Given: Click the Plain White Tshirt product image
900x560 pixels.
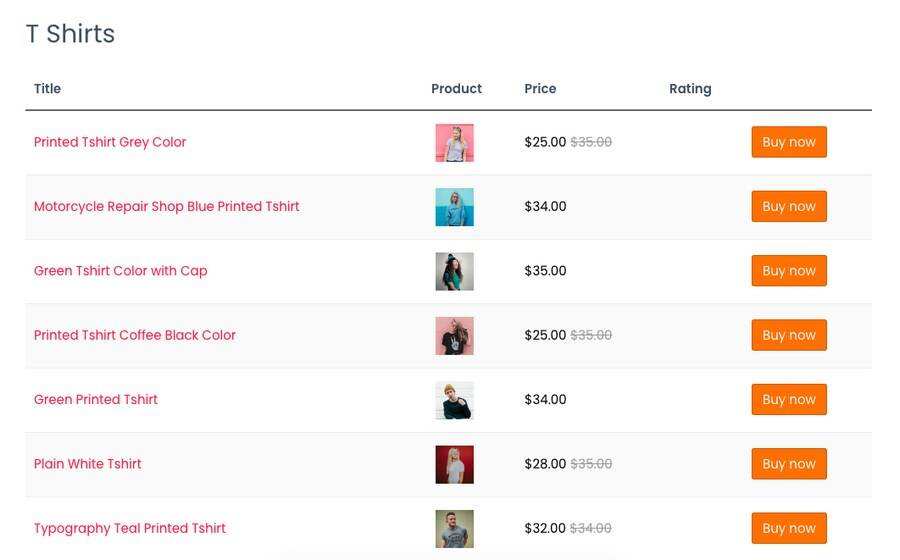Looking at the screenshot, I should [x=454, y=464].
